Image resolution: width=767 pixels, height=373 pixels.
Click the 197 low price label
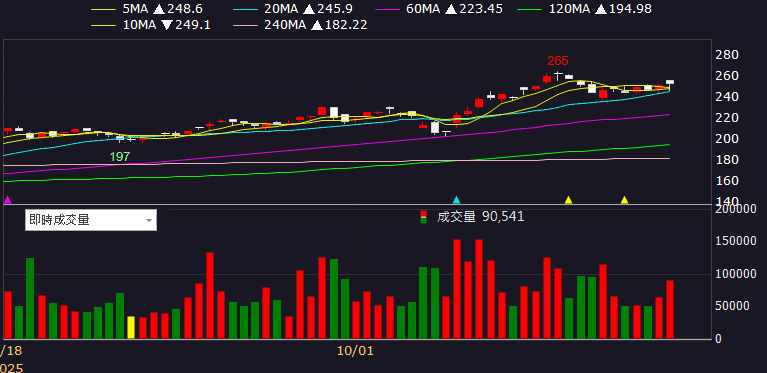[x=119, y=157]
